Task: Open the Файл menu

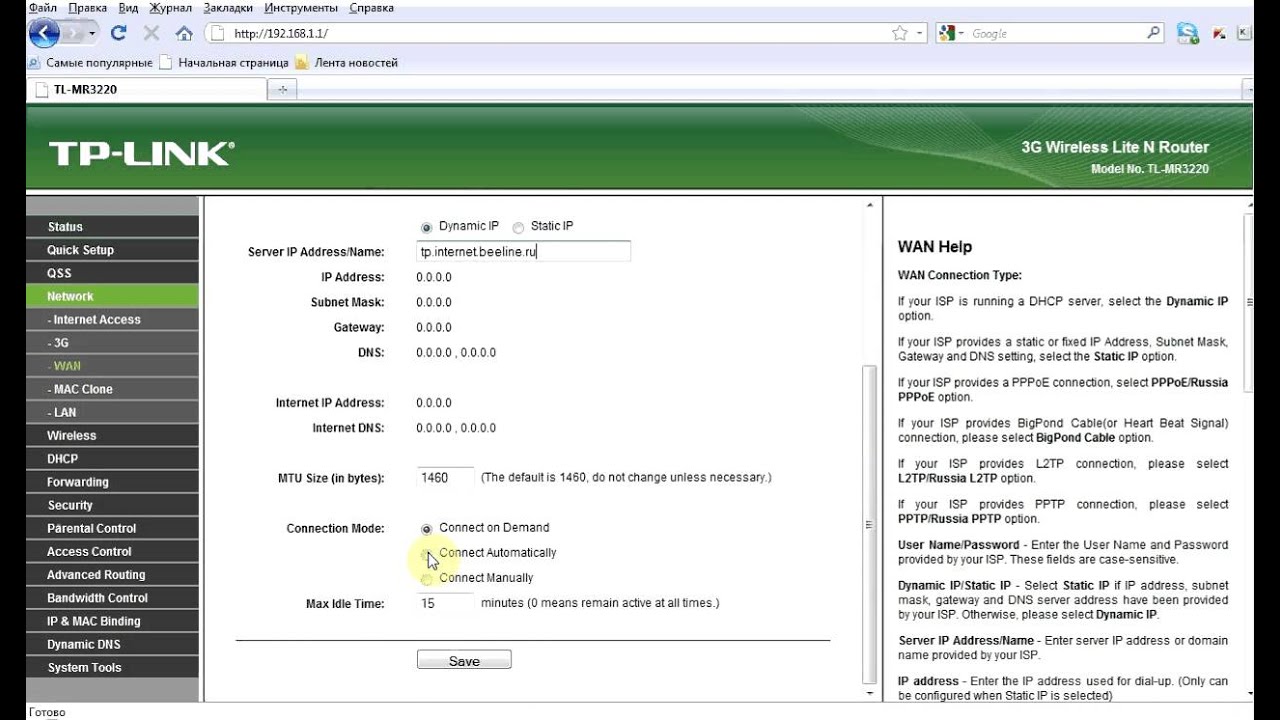Action: click(x=43, y=8)
